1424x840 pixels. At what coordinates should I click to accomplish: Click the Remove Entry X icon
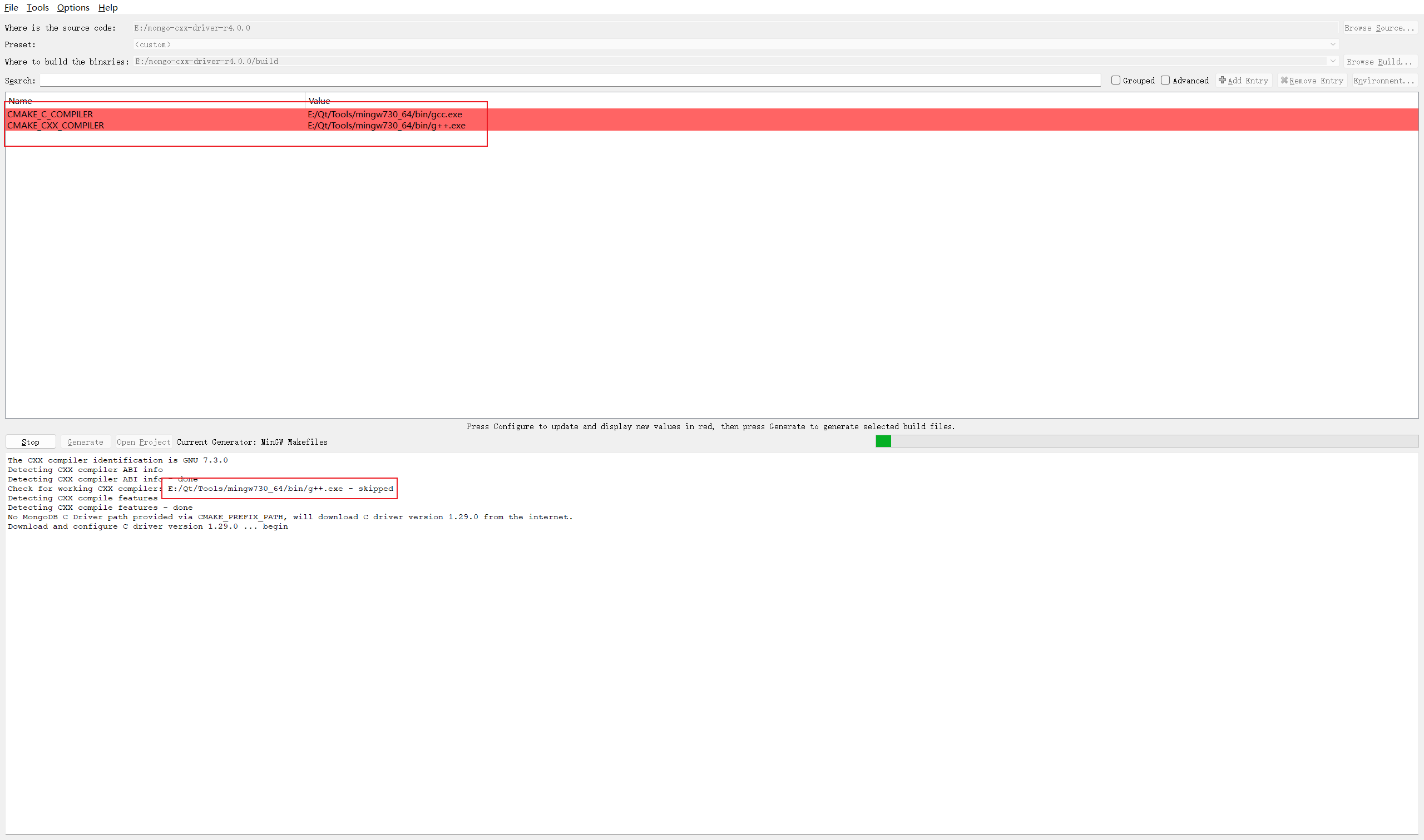1284,81
